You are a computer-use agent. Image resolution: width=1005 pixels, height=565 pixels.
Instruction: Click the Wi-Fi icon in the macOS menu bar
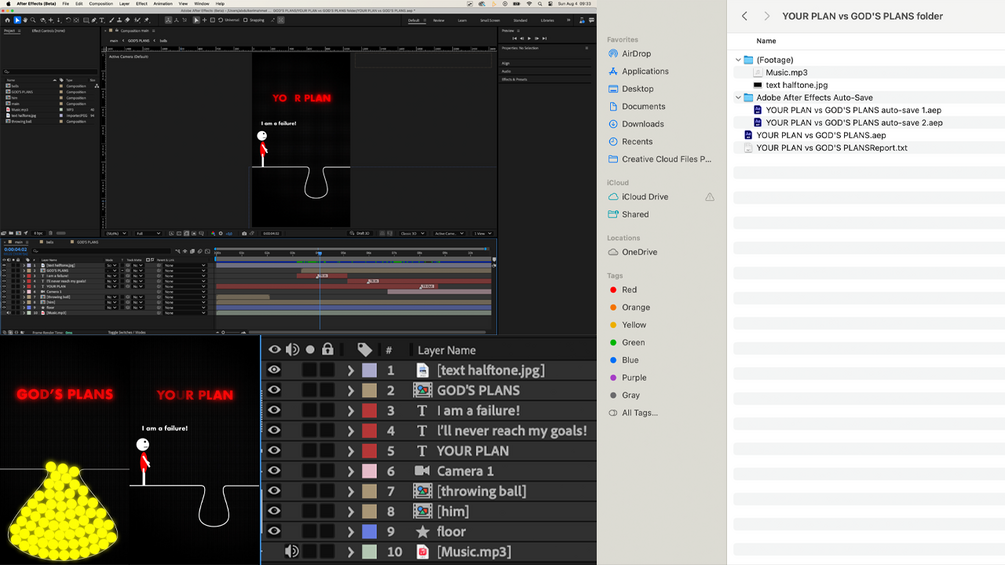[x=529, y=4]
